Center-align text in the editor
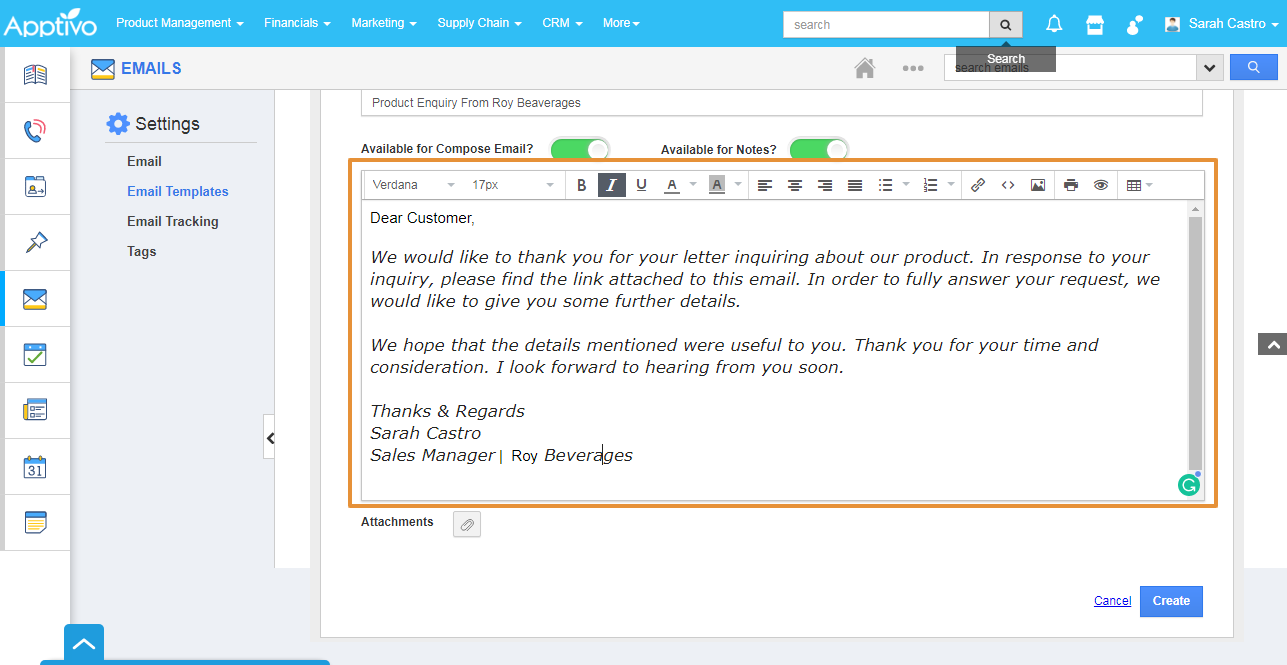The image size is (1287, 665). click(795, 185)
